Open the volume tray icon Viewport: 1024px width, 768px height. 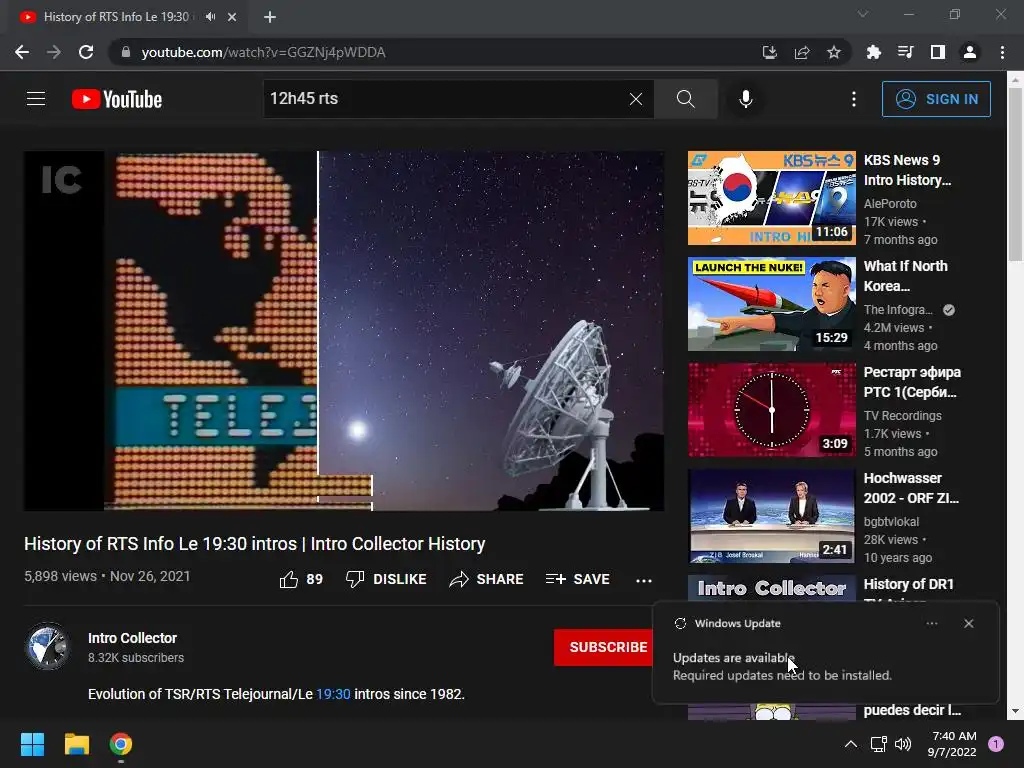pos(903,744)
